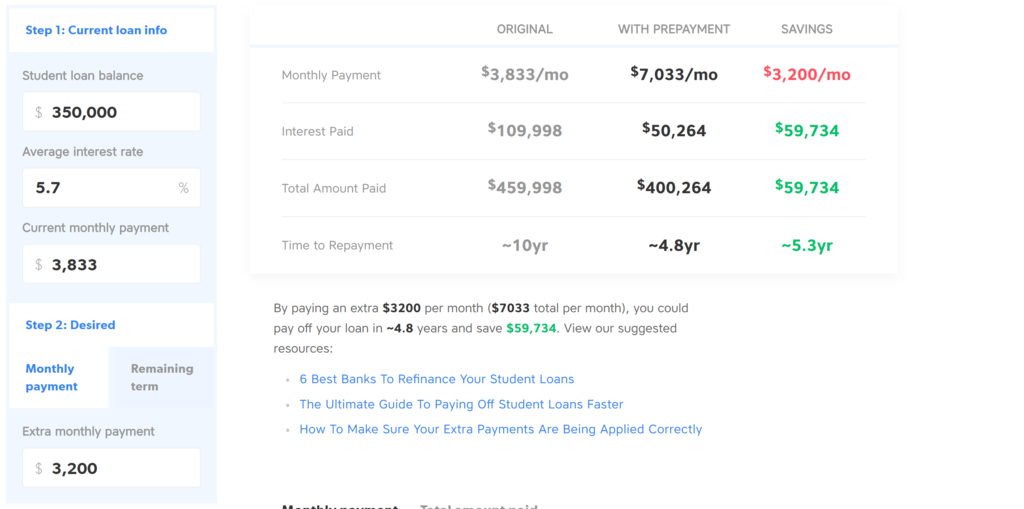Select the WITH PREPAYMENT column header
The width and height of the screenshot is (1024, 509).
pos(674,29)
